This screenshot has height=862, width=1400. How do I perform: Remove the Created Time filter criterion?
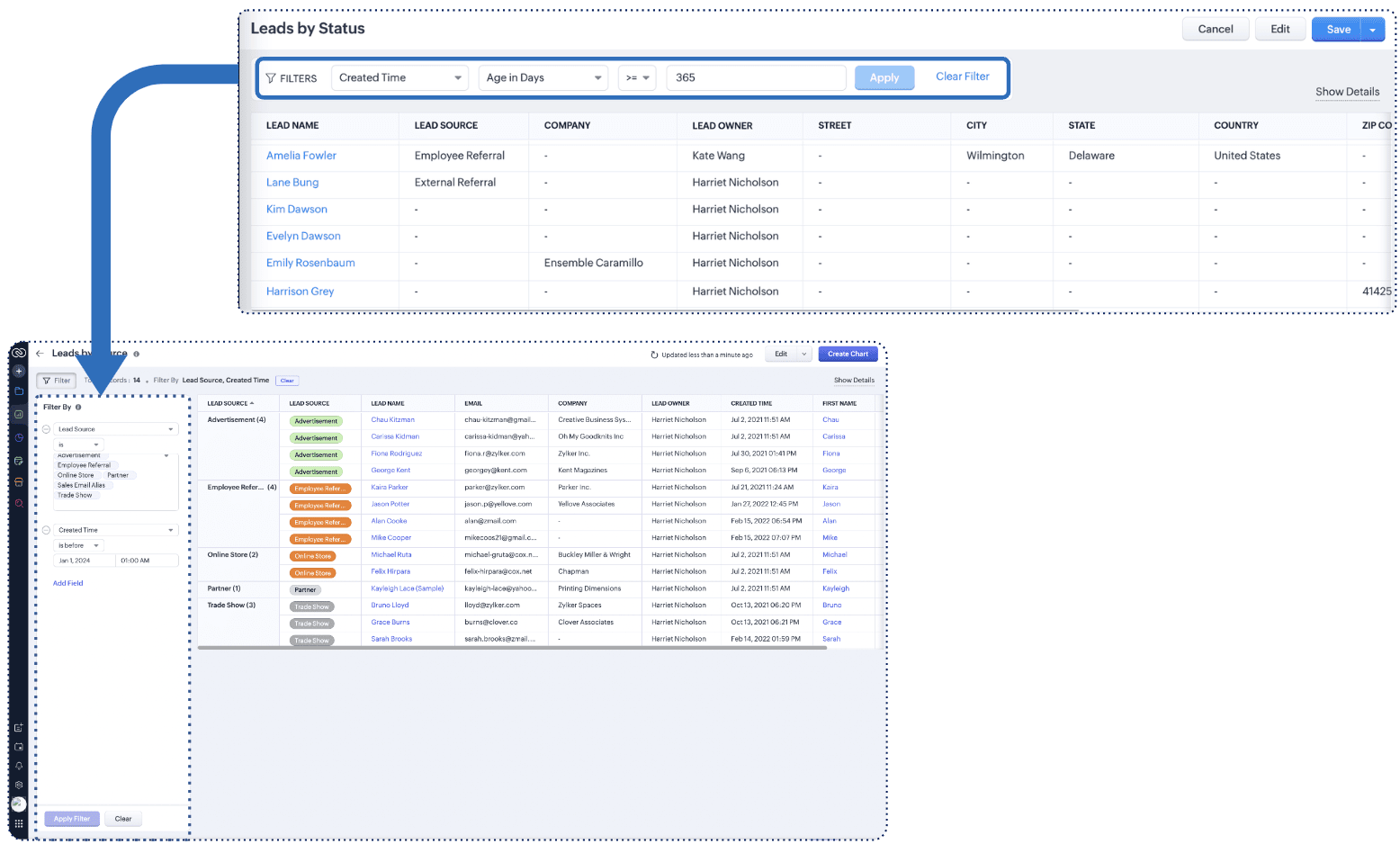(x=46, y=530)
